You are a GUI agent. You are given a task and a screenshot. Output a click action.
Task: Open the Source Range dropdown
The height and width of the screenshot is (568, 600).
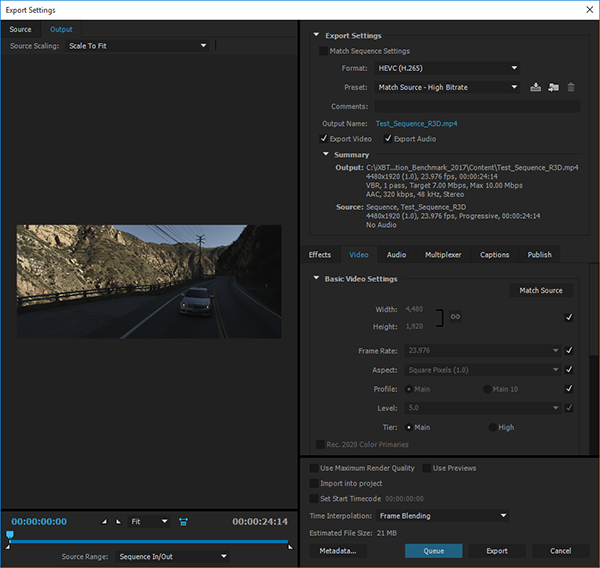point(172,557)
